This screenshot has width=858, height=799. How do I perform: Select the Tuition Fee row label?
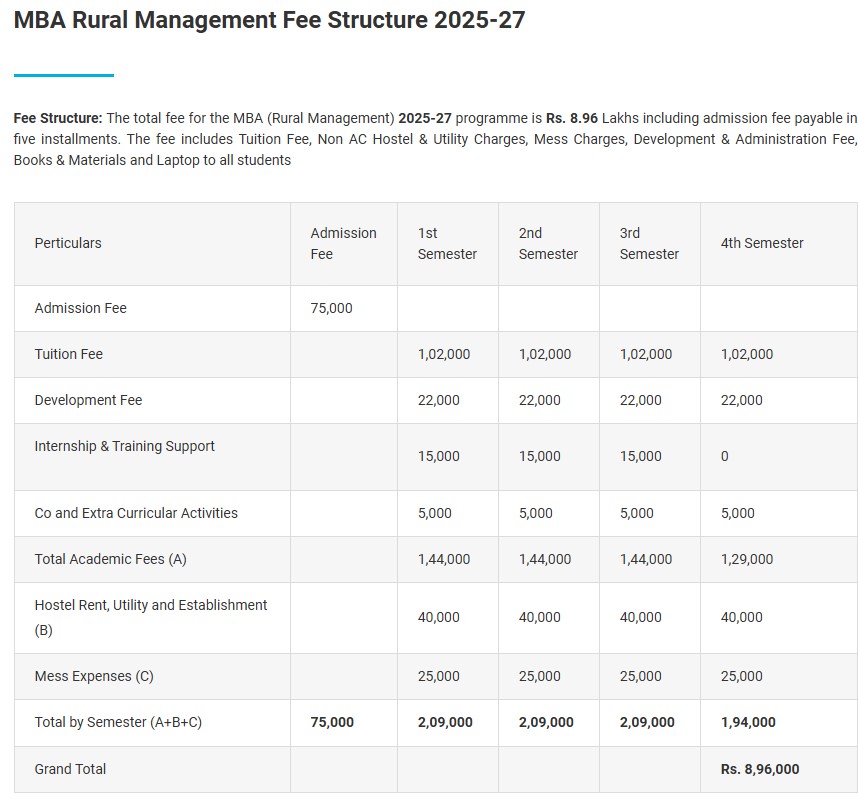click(68, 354)
